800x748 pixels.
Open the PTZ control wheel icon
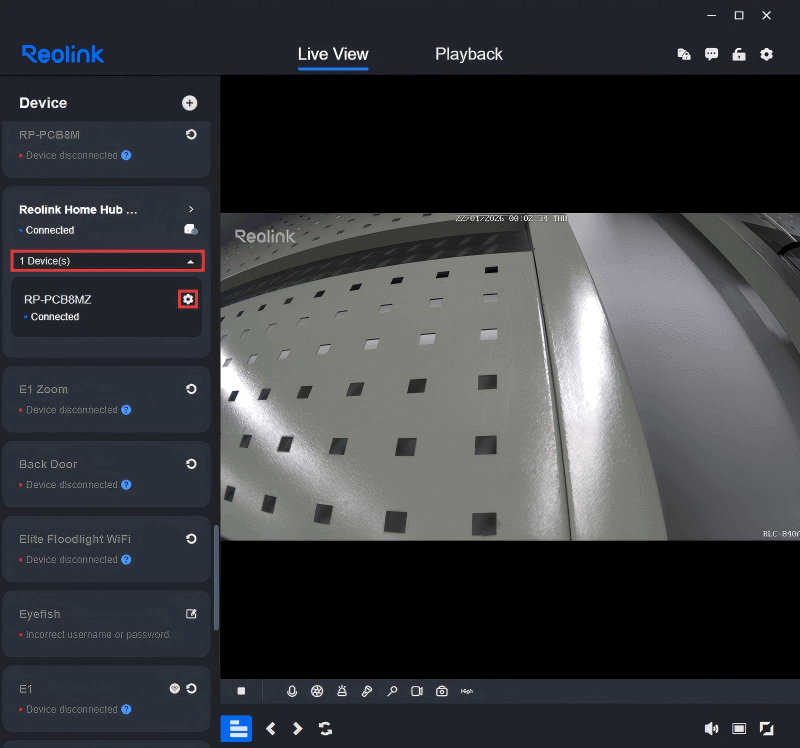click(x=317, y=691)
